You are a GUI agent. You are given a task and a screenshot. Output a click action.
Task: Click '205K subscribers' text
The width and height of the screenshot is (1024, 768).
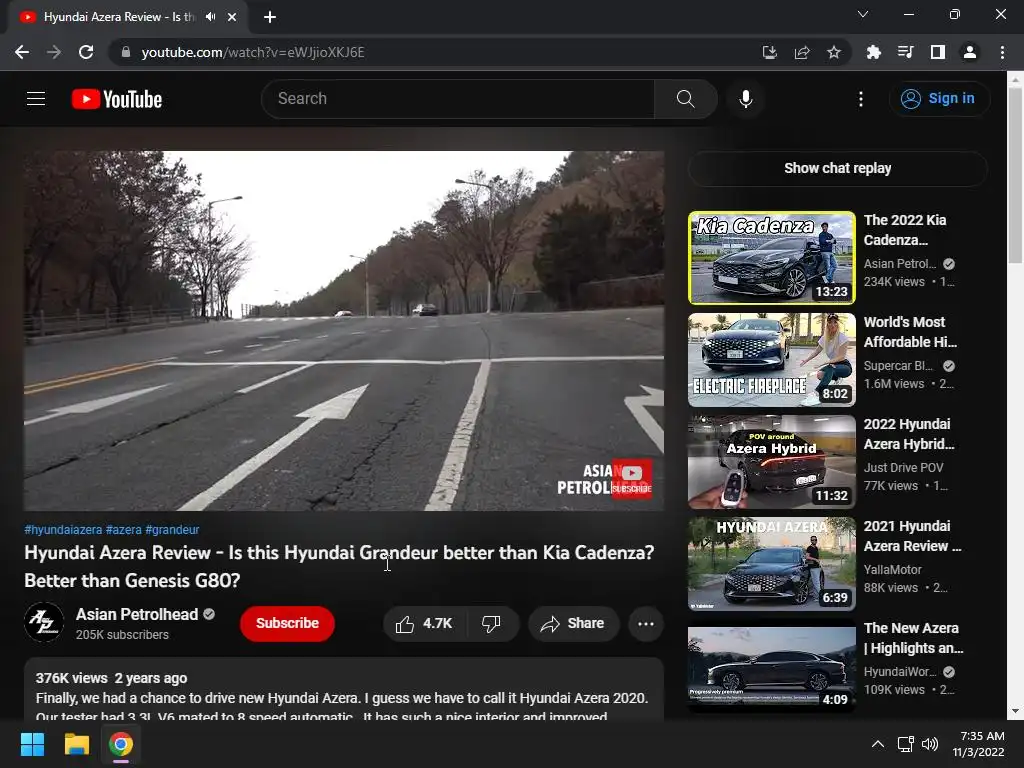click(x=122, y=635)
